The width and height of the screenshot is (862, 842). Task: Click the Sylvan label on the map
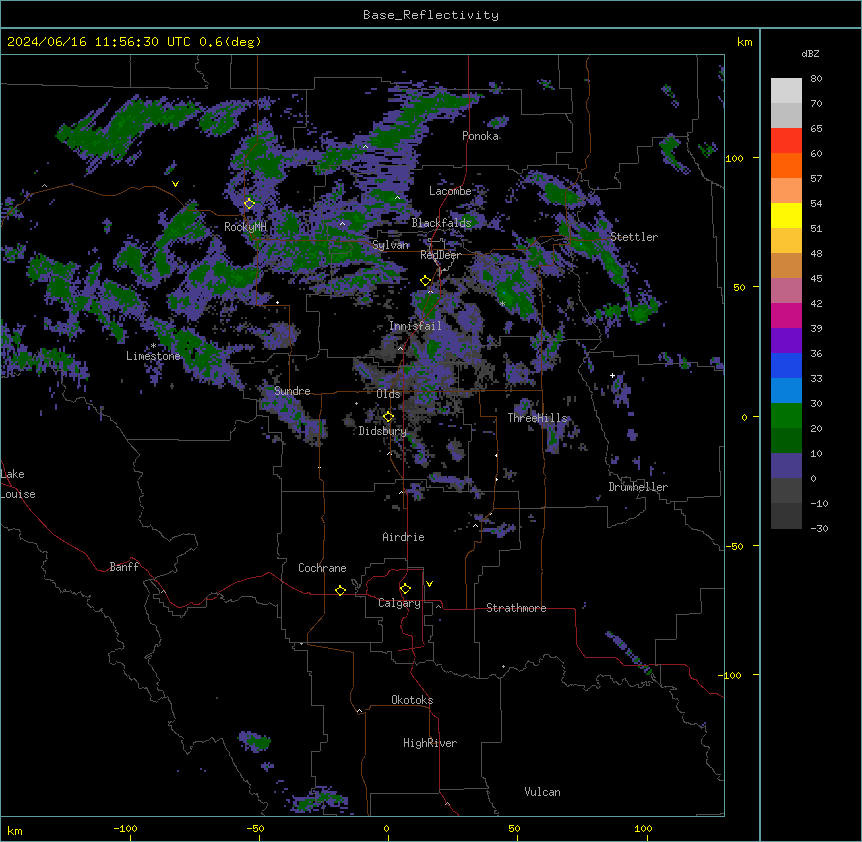click(x=391, y=245)
